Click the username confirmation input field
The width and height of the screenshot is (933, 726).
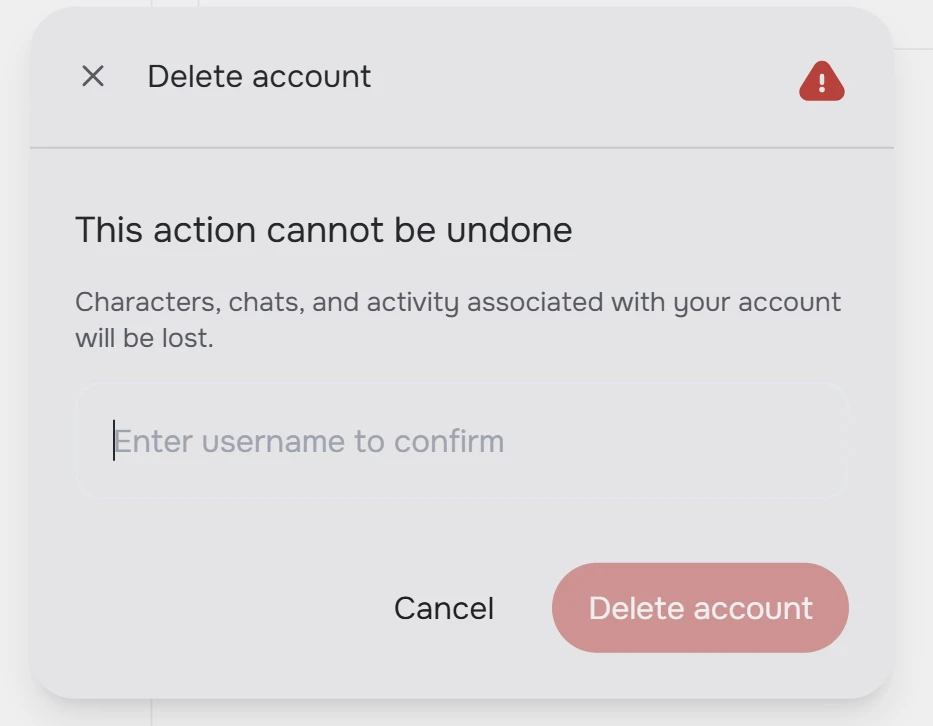pyautogui.click(x=463, y=440)
